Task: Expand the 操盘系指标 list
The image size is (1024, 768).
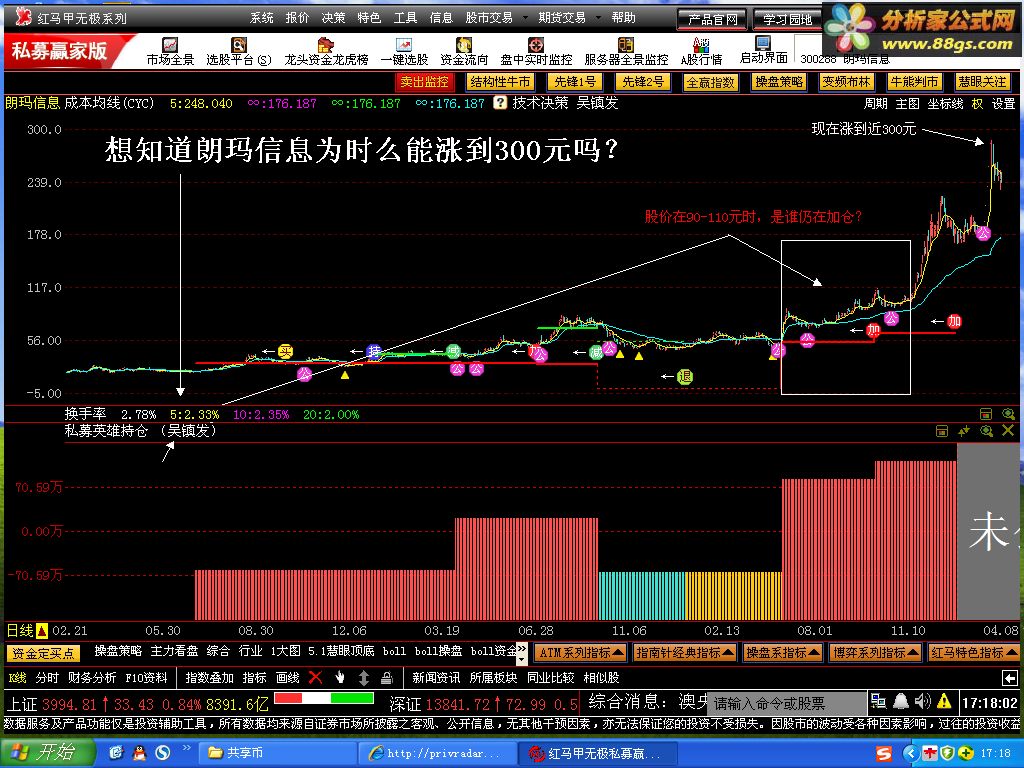Action: pos(783,652)
